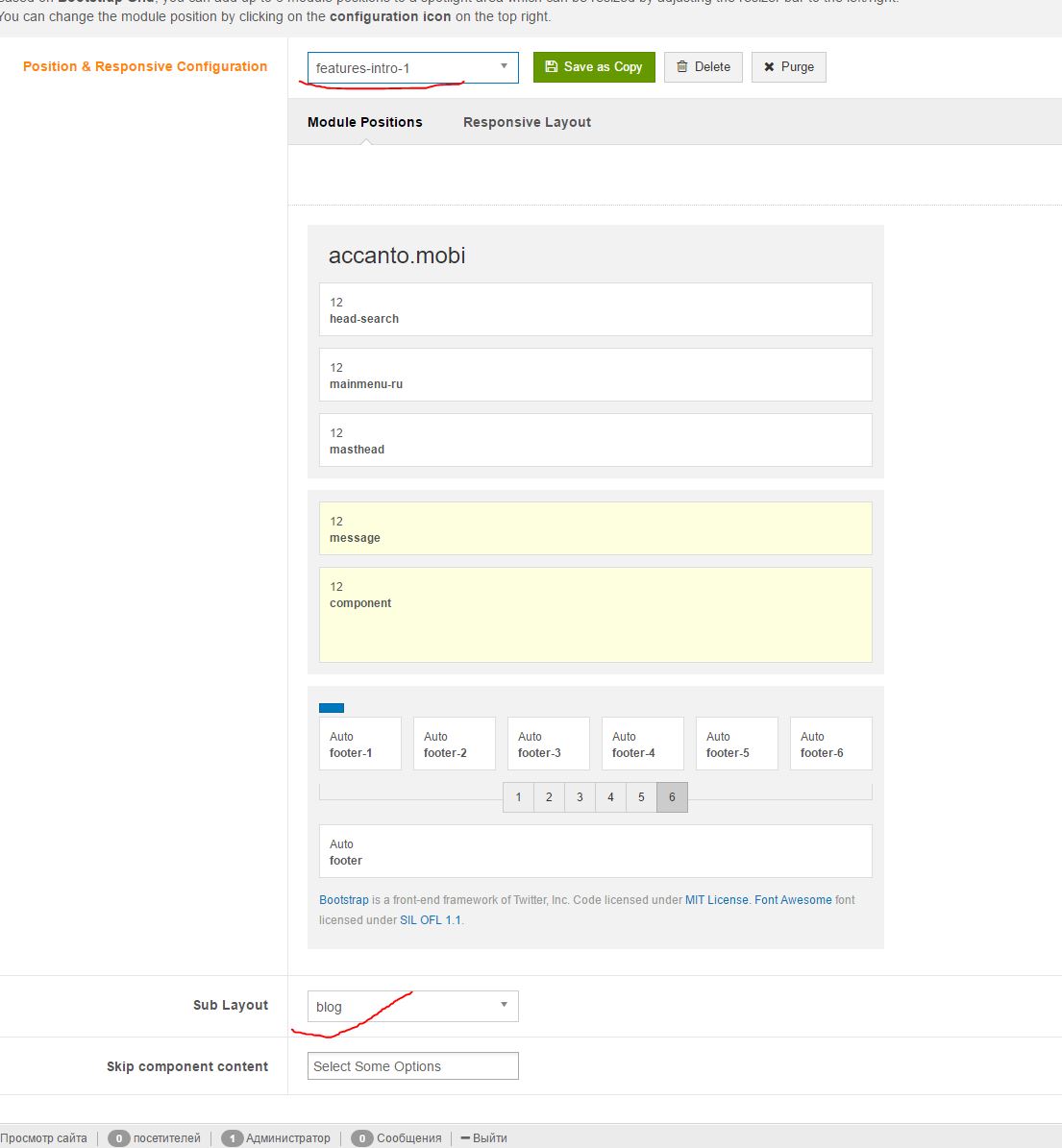Open the SIL OFL 1.1 link

pyautogui.click(x=430, y=920)
